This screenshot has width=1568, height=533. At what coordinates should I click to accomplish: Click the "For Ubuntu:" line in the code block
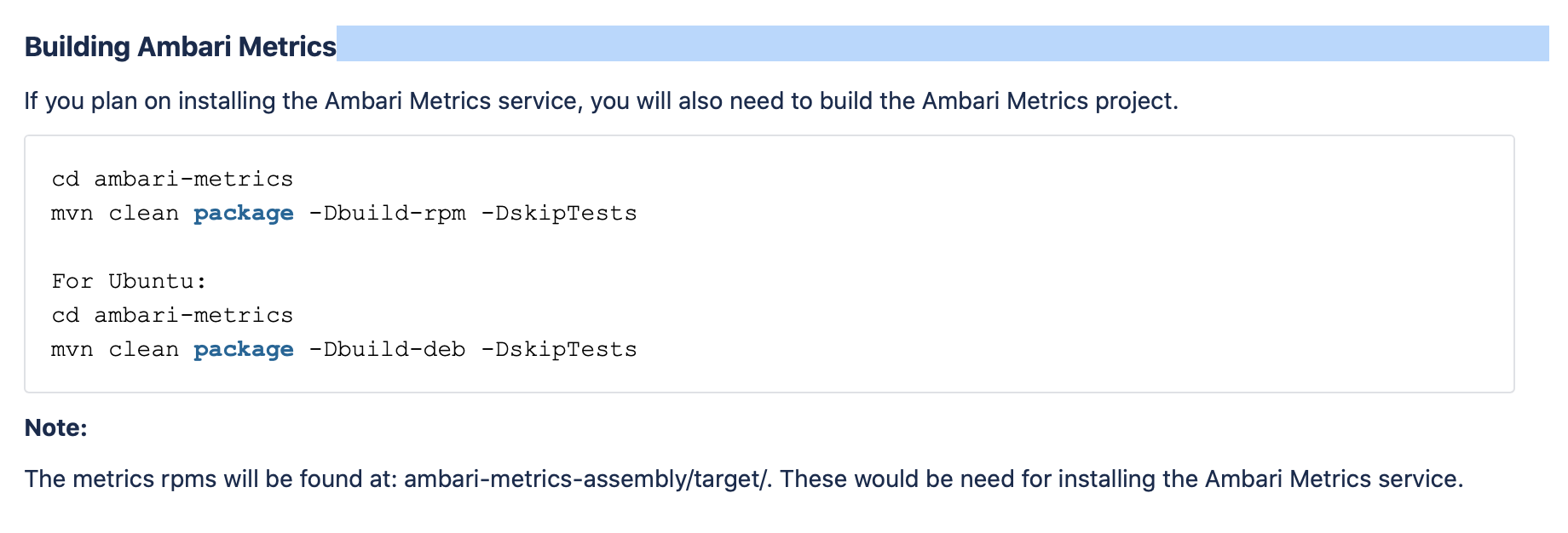click(130, 282)
